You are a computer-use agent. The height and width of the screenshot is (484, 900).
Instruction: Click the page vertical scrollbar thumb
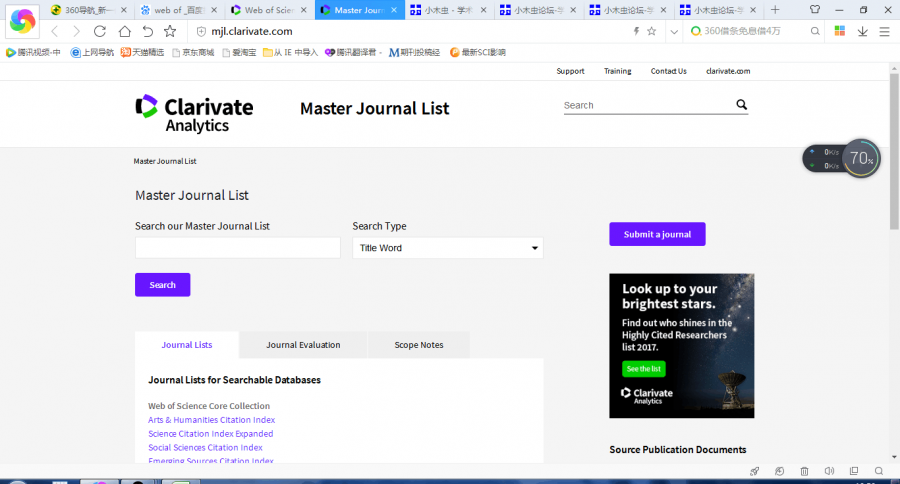point(893,150)
